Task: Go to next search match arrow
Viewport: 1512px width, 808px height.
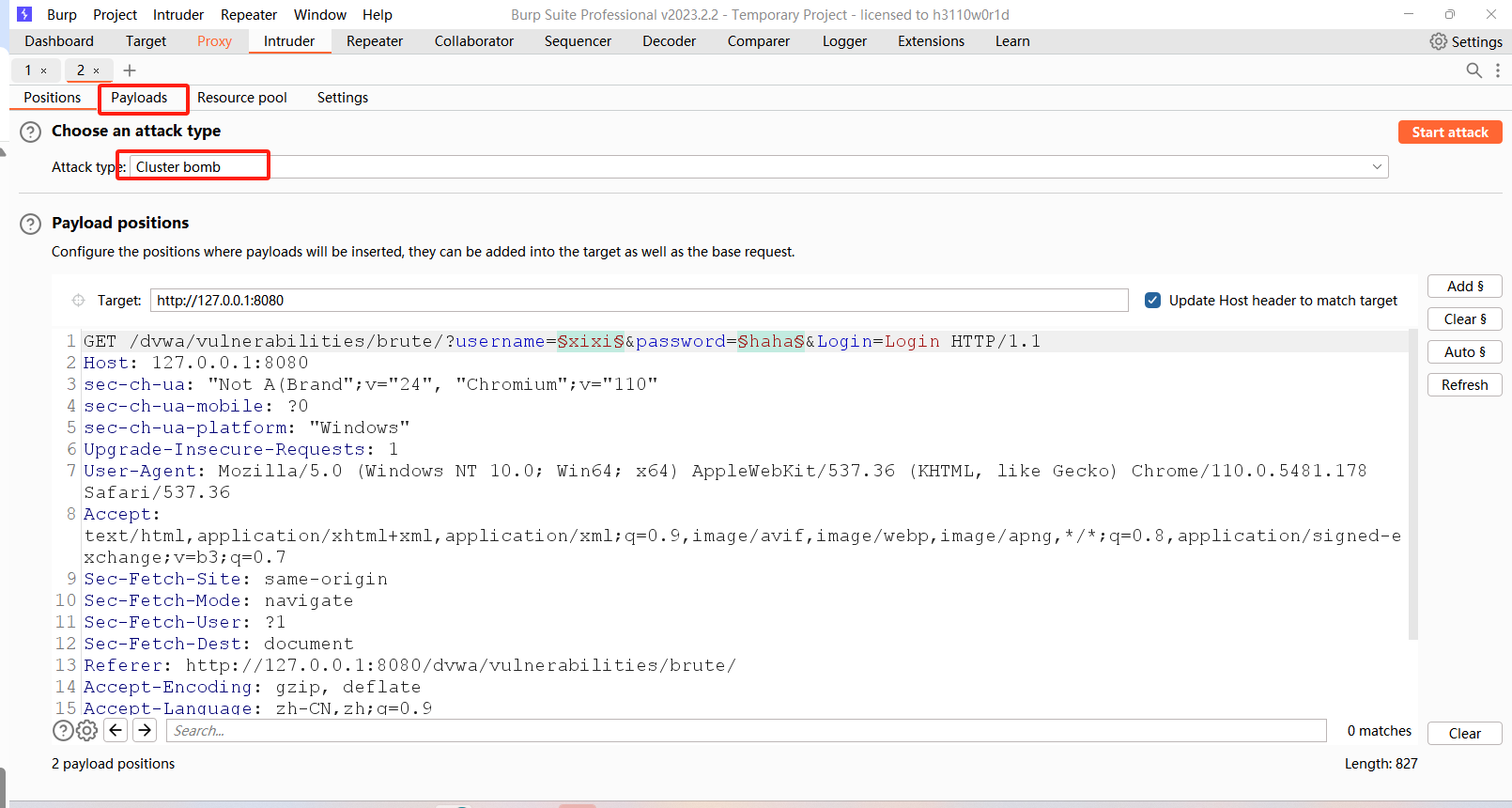Action: pyautogui.click(x=145, y=730)
